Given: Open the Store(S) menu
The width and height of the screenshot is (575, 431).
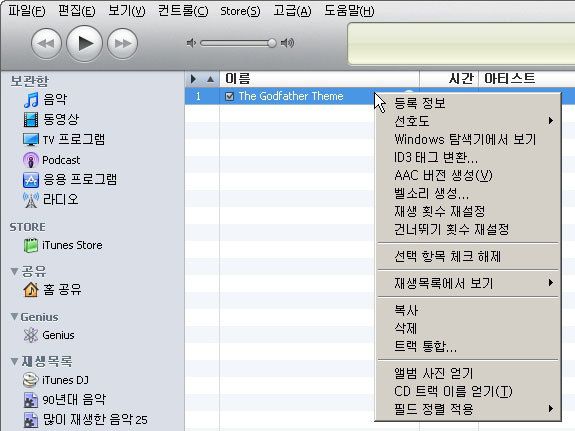Looking at the screenshot, I should pyautogui.click(x=240, y=11).
